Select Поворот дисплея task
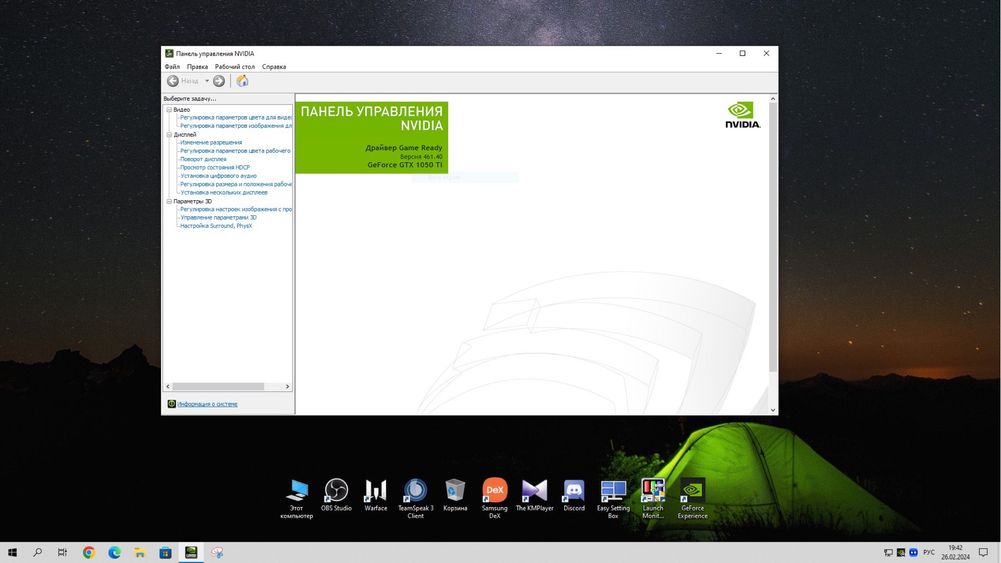This screenshot has width=1001, height=563. [203, 159]
